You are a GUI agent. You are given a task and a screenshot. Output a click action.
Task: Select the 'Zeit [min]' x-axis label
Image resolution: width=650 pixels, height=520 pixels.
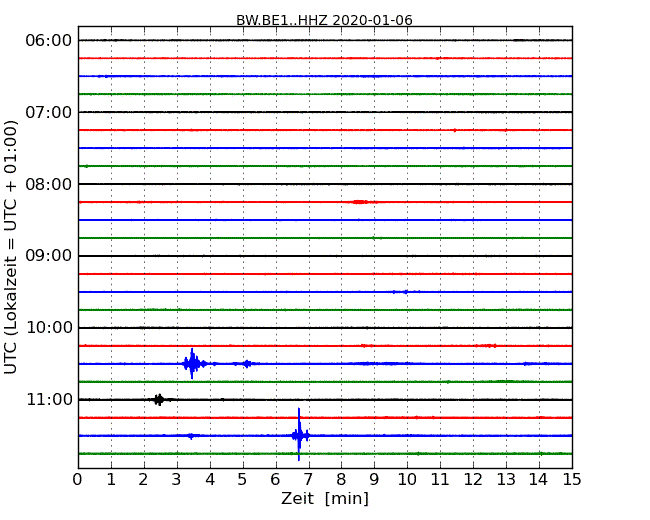tap(325, 498)
